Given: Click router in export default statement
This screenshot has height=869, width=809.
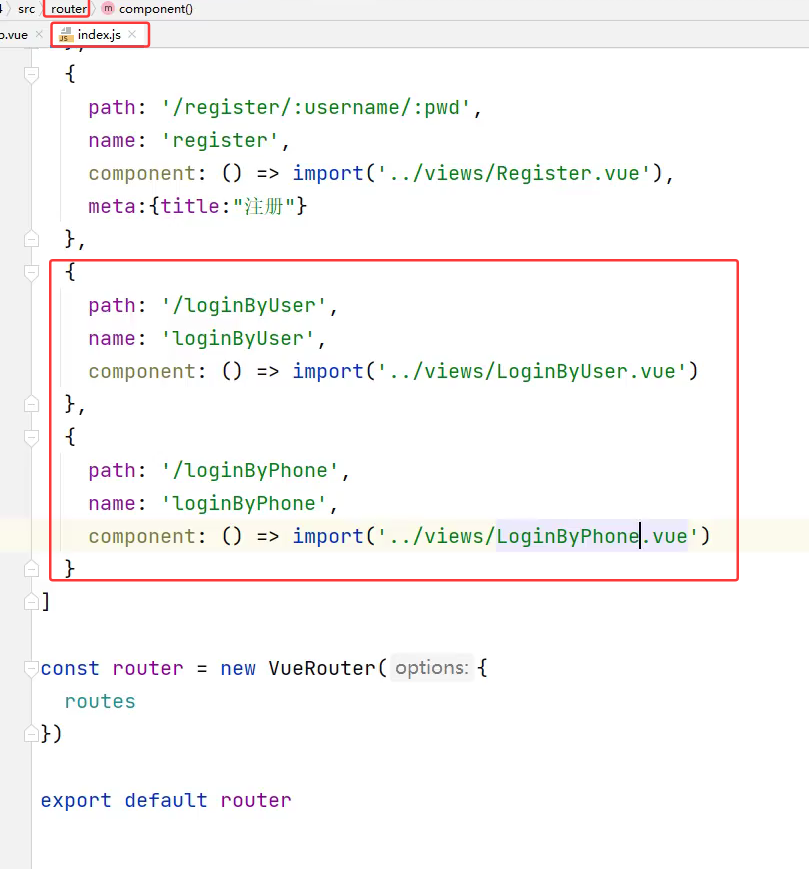Looking at the screenshot, I should tap(256, 800).
